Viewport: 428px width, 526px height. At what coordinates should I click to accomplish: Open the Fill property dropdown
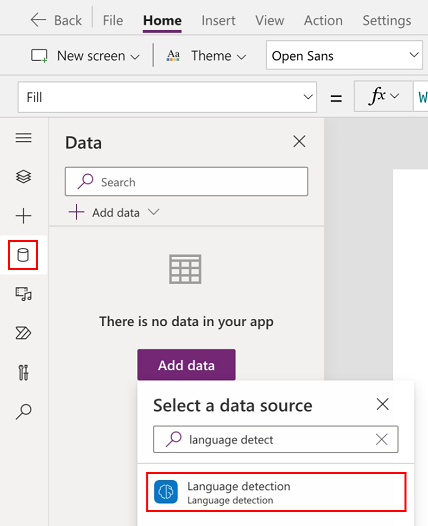(x=167, y=97)
